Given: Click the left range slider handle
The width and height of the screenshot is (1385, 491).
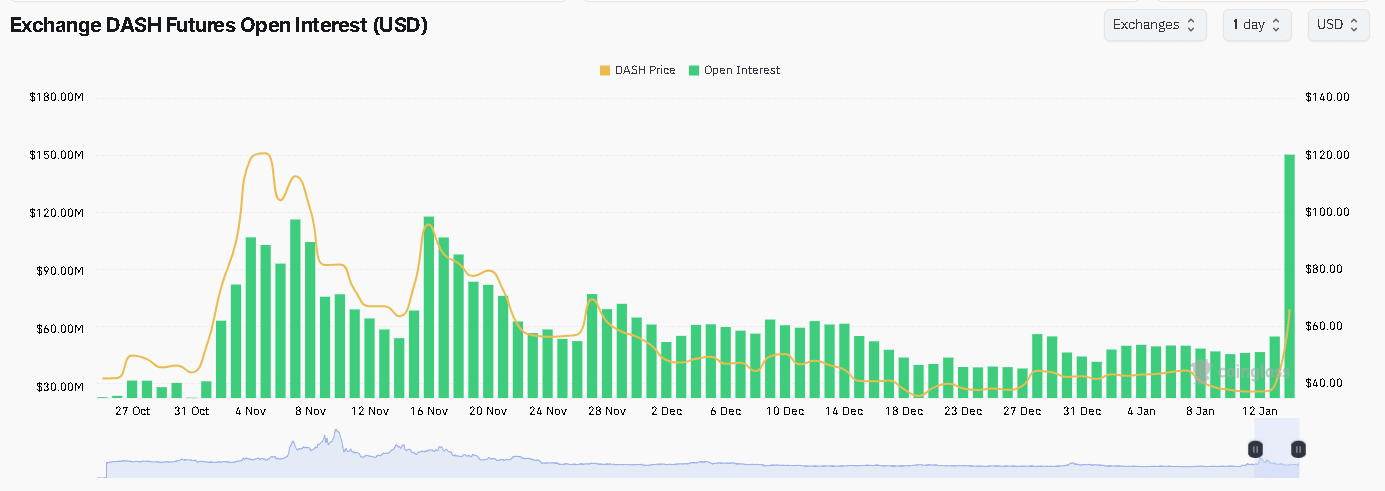Looking at the screenshot, I should (1255, 449).
